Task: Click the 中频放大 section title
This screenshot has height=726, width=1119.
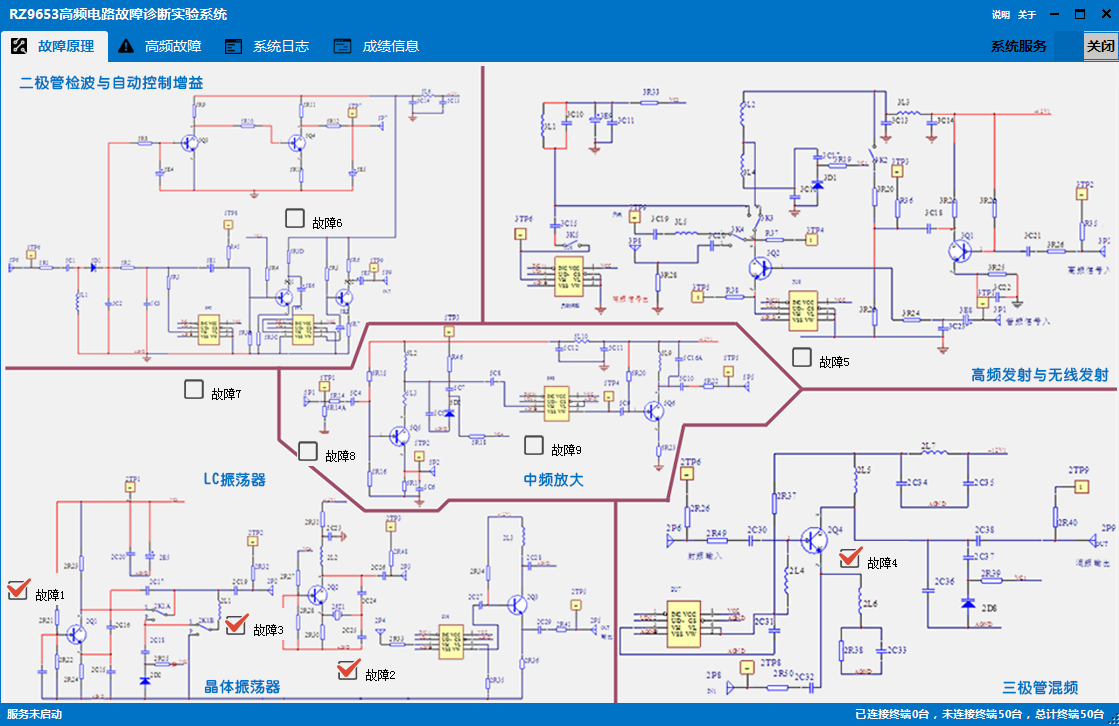Action: [x=553, y=480]
